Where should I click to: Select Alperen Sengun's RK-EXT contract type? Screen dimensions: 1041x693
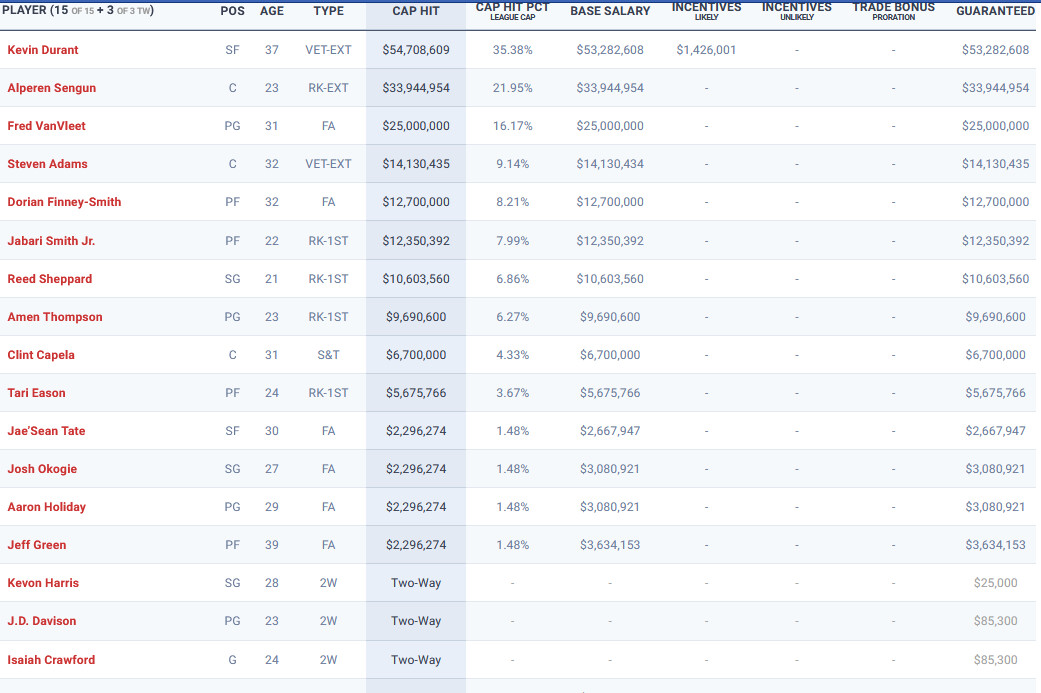coord(329,88)
